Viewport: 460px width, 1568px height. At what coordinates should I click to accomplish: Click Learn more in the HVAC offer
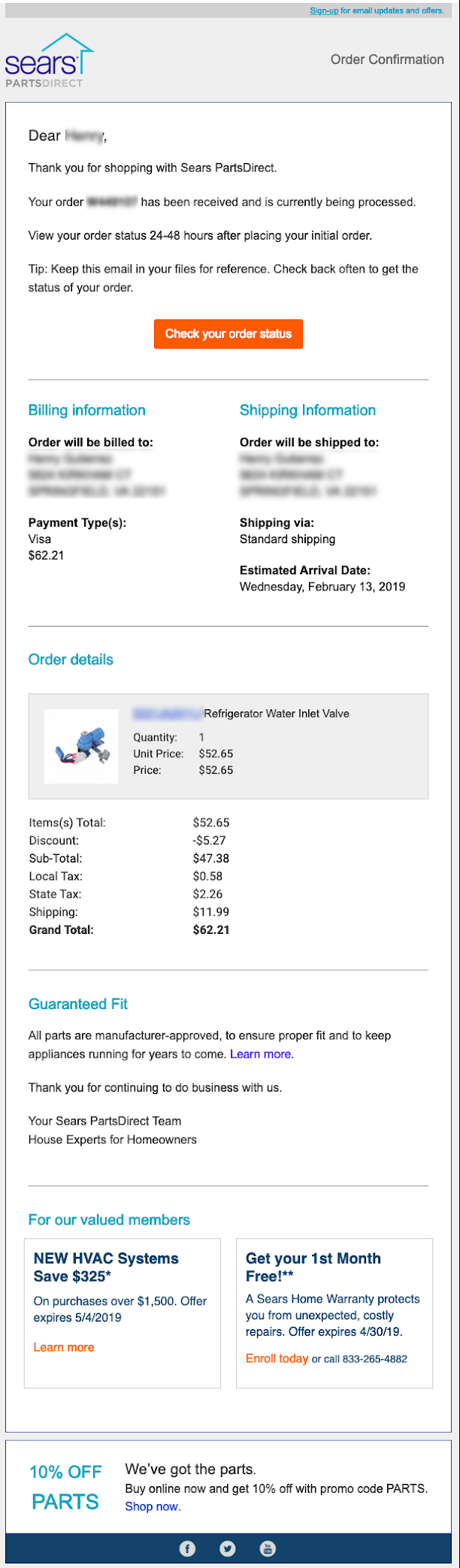tap(64, 1347)
